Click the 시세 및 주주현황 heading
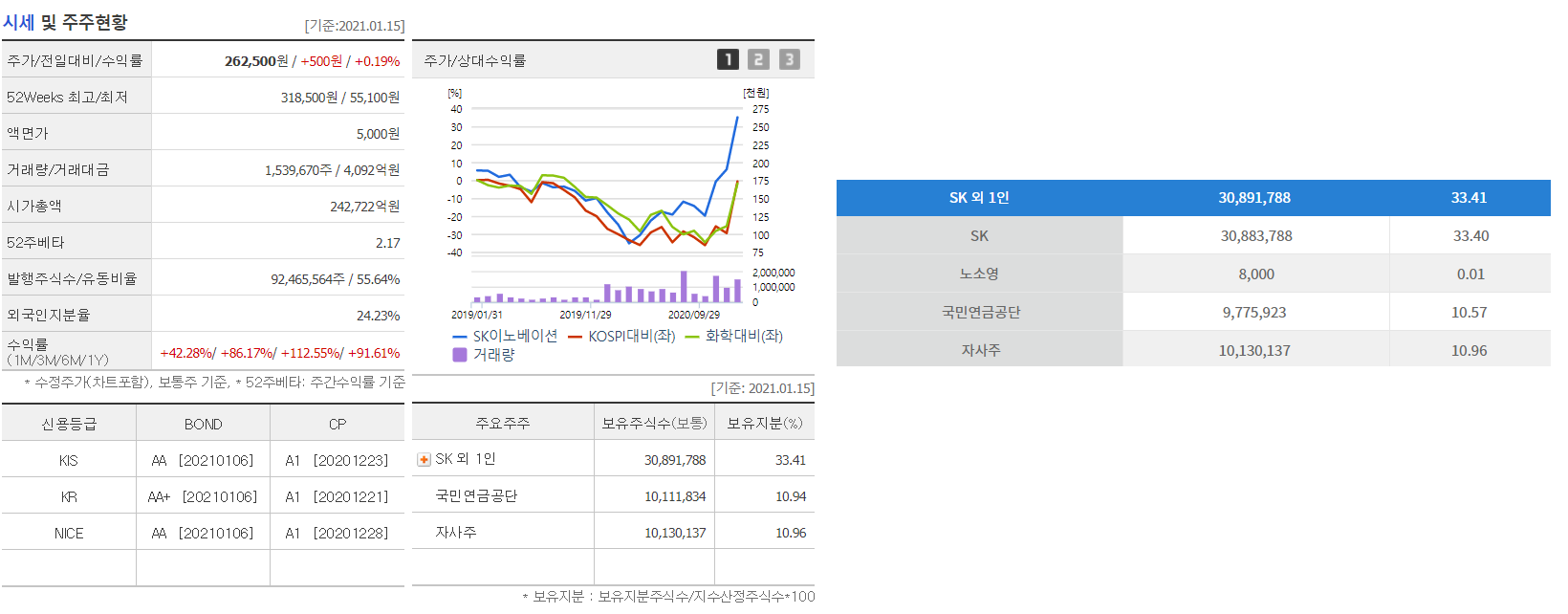The image size is (1568, 614). click(65, 22)
